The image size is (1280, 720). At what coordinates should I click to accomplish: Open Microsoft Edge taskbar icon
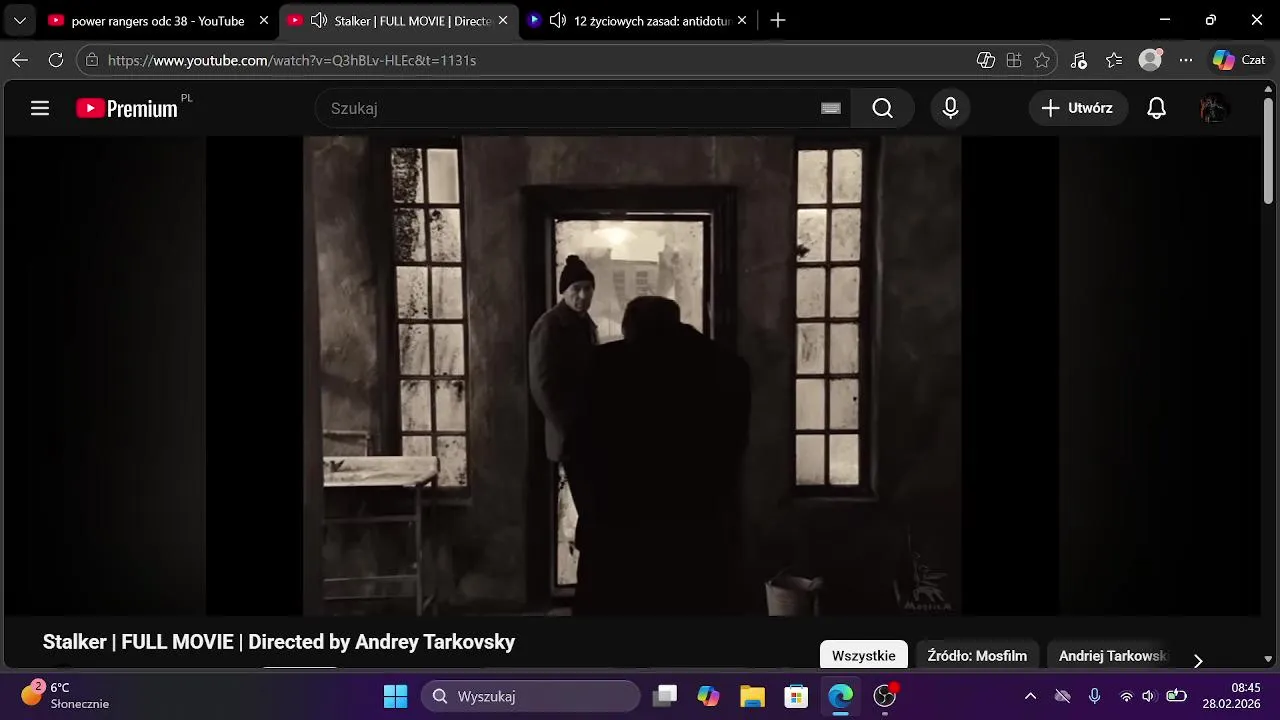[840, 696]
